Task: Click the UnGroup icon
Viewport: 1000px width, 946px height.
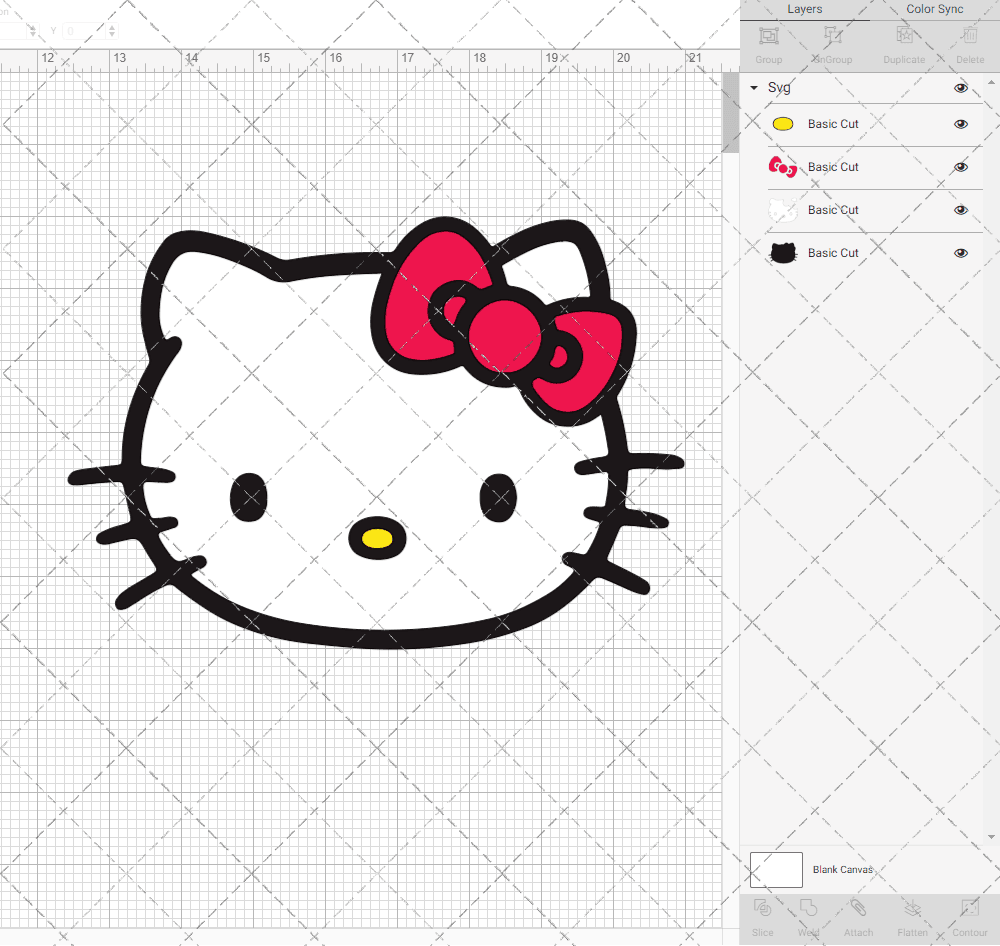Action: point(832,36)
